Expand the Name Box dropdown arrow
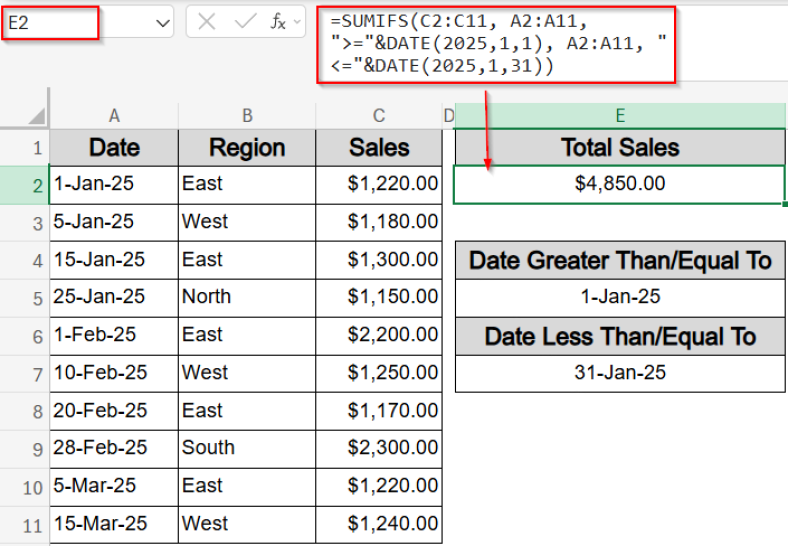 163,23
